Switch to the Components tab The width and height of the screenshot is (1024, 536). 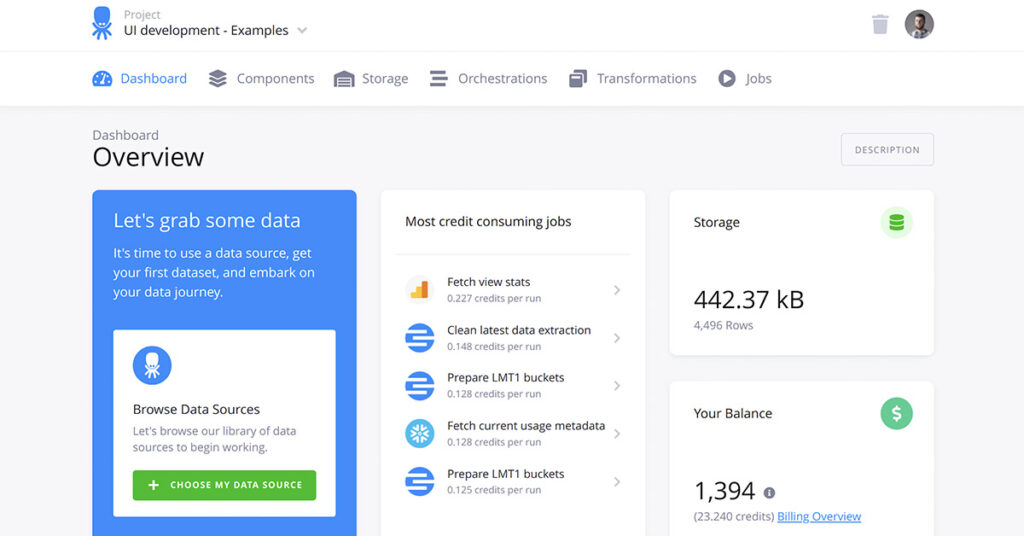[x=262, y=79]
